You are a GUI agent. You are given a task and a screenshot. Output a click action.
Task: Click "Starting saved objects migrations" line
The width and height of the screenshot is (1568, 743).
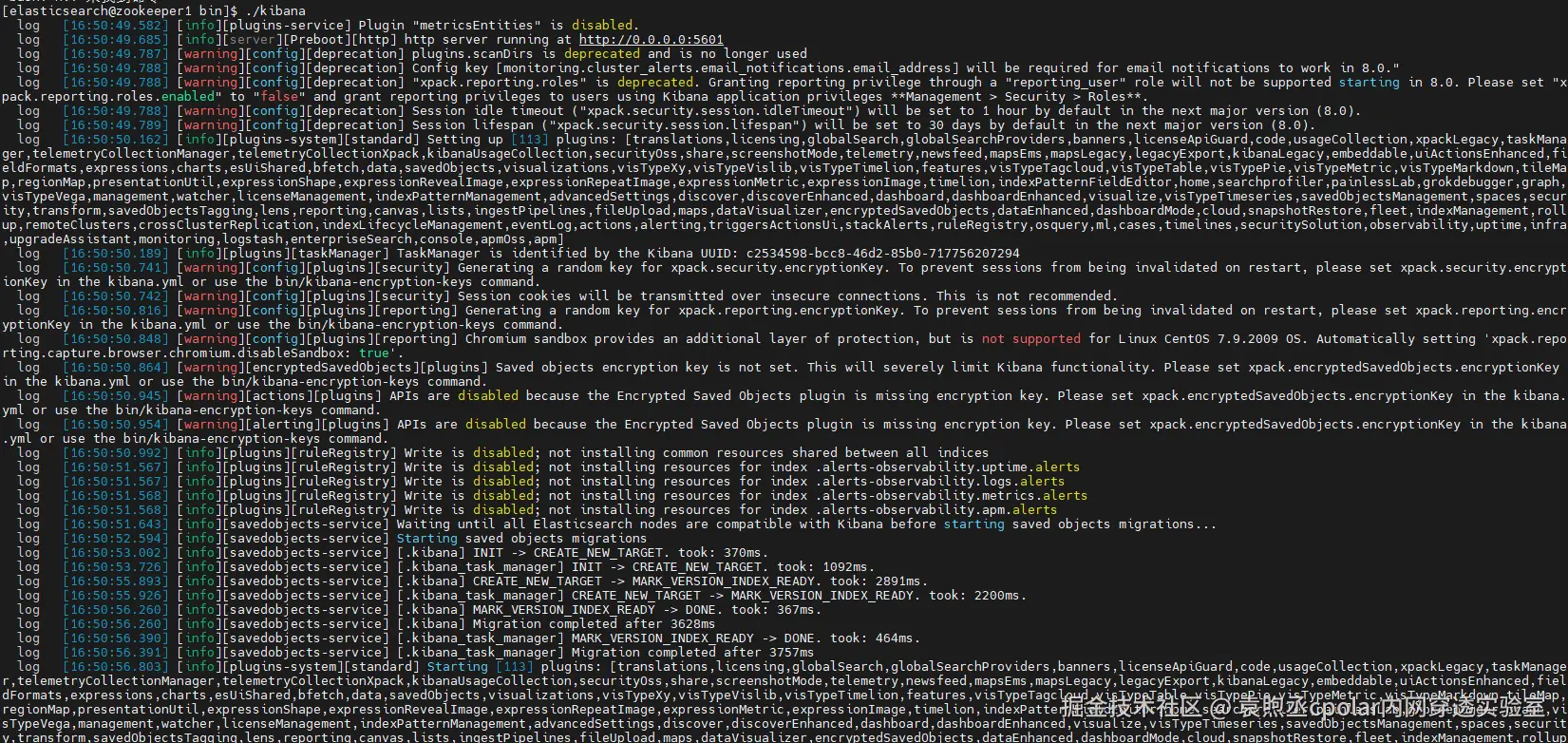522,538
